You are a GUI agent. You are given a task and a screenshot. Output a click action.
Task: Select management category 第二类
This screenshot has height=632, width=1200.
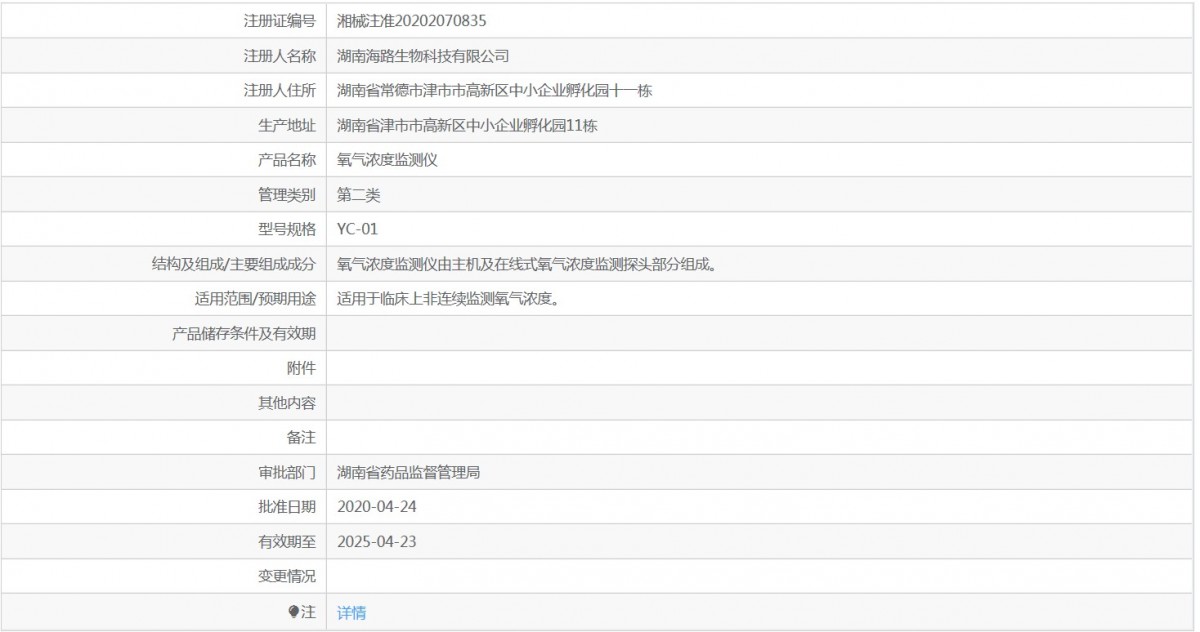click(358, 195)
